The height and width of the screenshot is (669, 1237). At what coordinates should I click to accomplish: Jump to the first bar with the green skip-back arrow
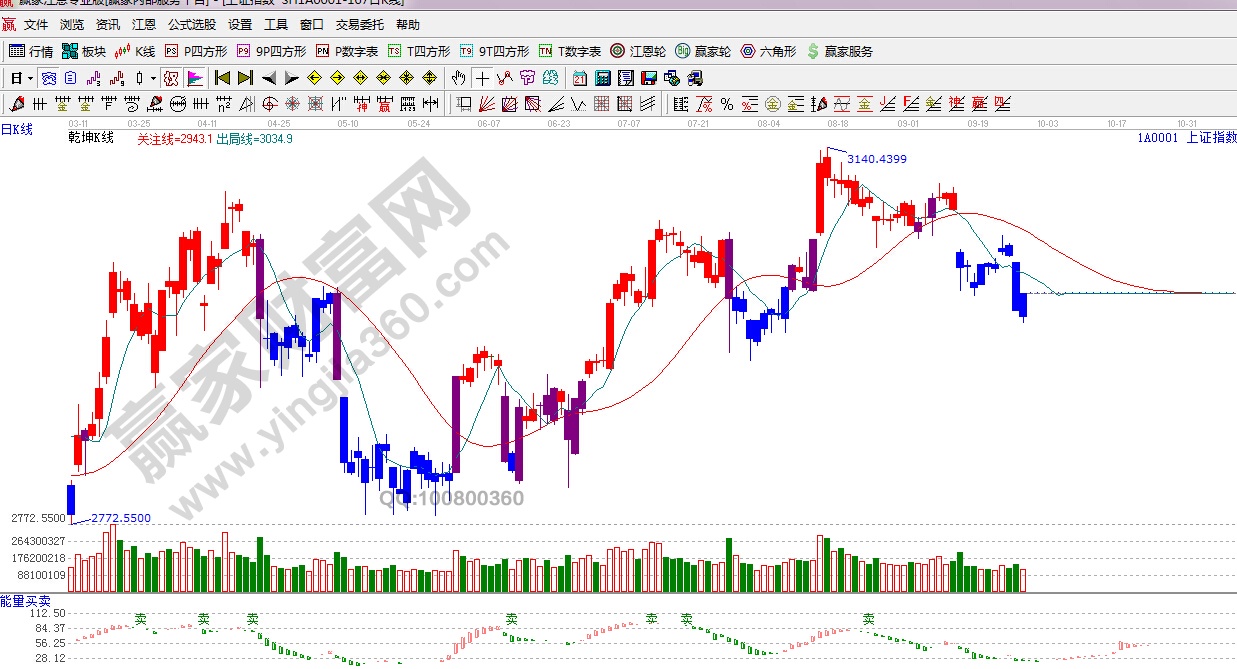222,78
